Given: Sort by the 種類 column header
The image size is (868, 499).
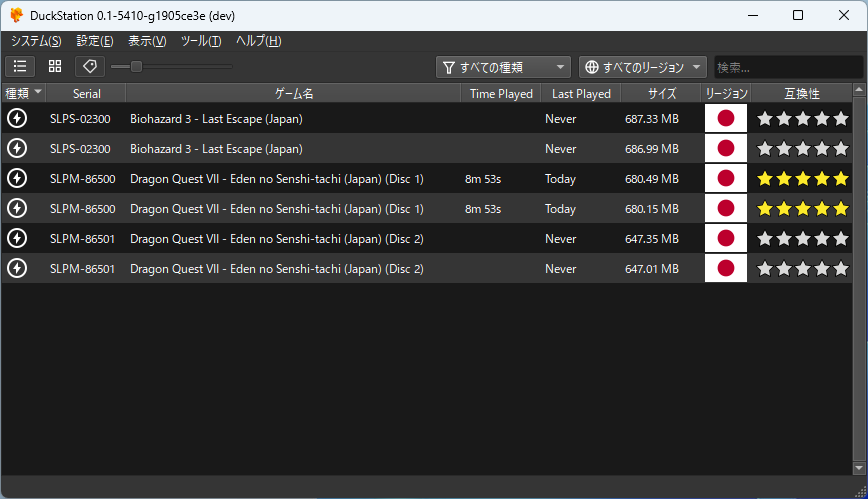Looking at the screenshot, I should click(x=23, y=93).
